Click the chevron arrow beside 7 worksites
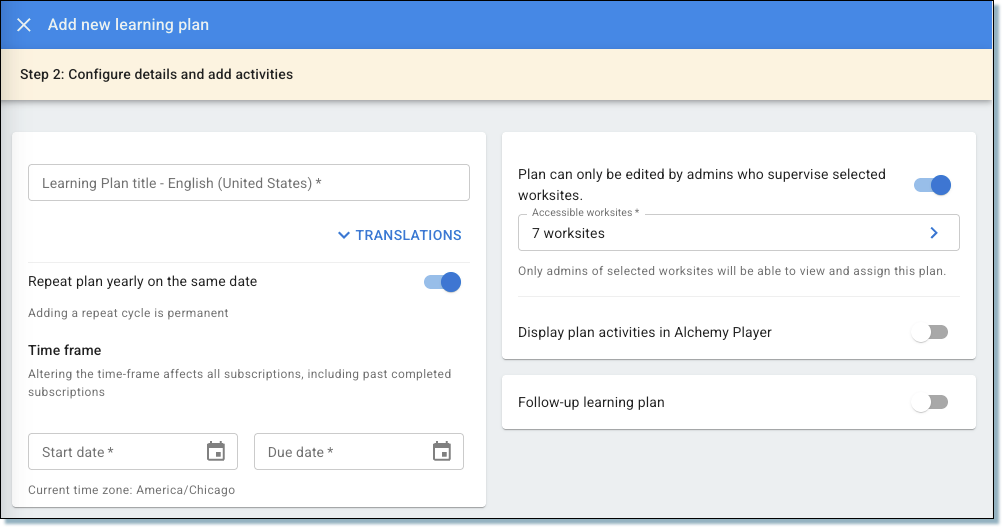This screenshot has height=527, width=1002. coord(934,233)
